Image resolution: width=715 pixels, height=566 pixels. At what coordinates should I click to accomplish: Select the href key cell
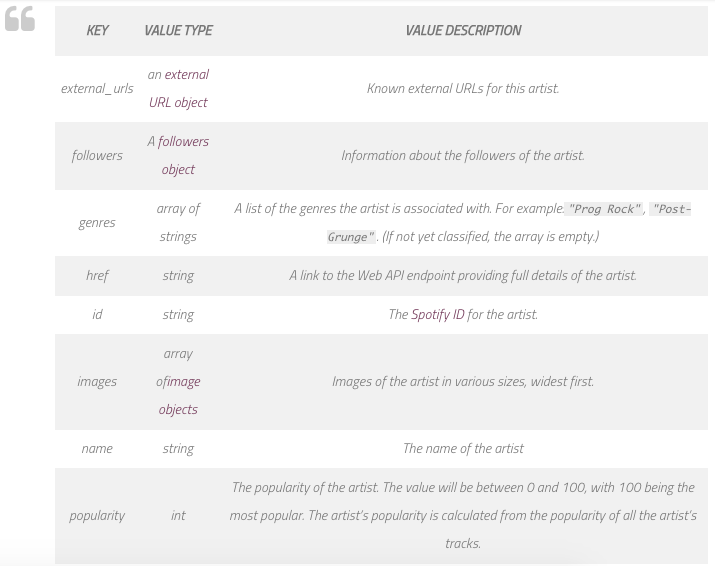pos(97,275)
